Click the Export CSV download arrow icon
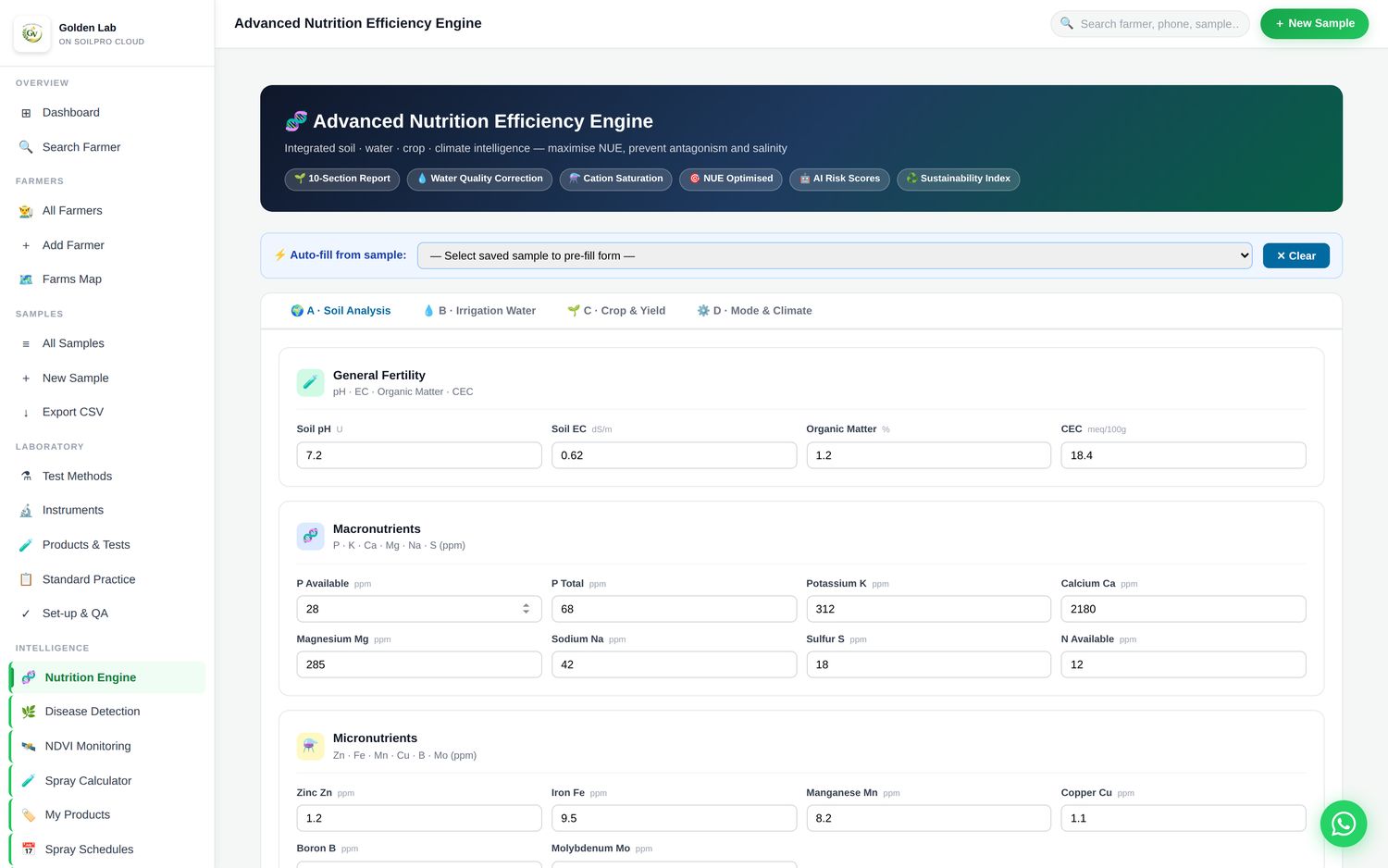 (x=26, y=413)
